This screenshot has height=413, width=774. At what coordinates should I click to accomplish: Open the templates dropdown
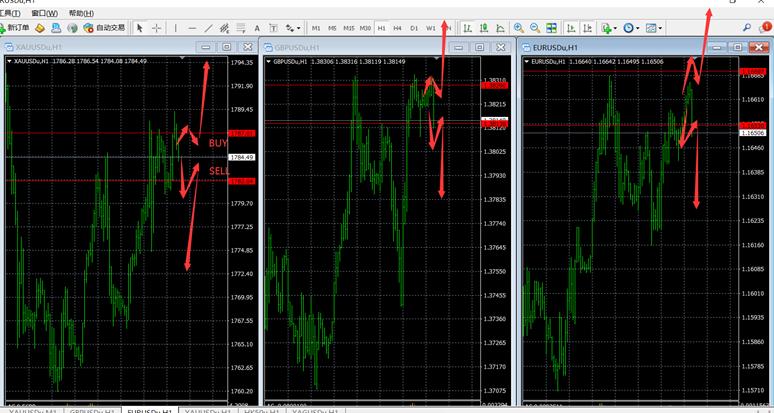(x=654, y=28)
